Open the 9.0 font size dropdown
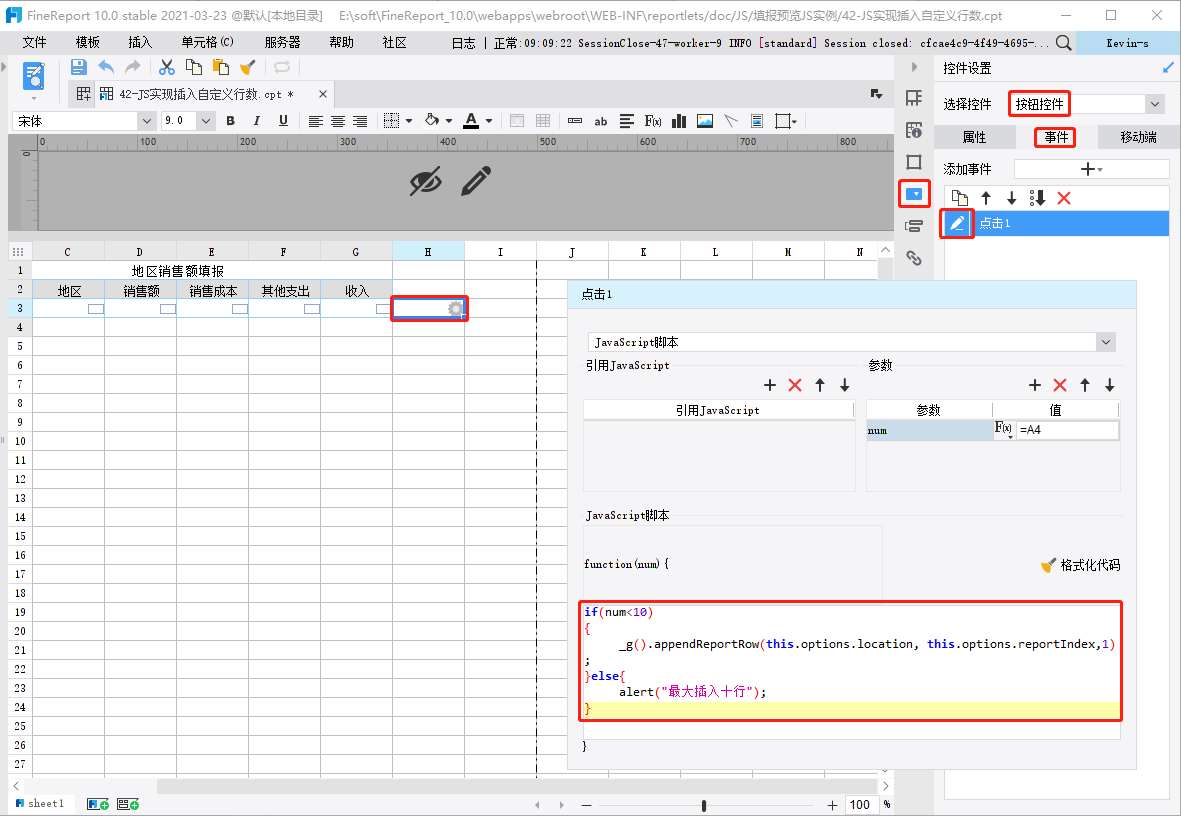 pyautogui.click(x=206, y=121)
